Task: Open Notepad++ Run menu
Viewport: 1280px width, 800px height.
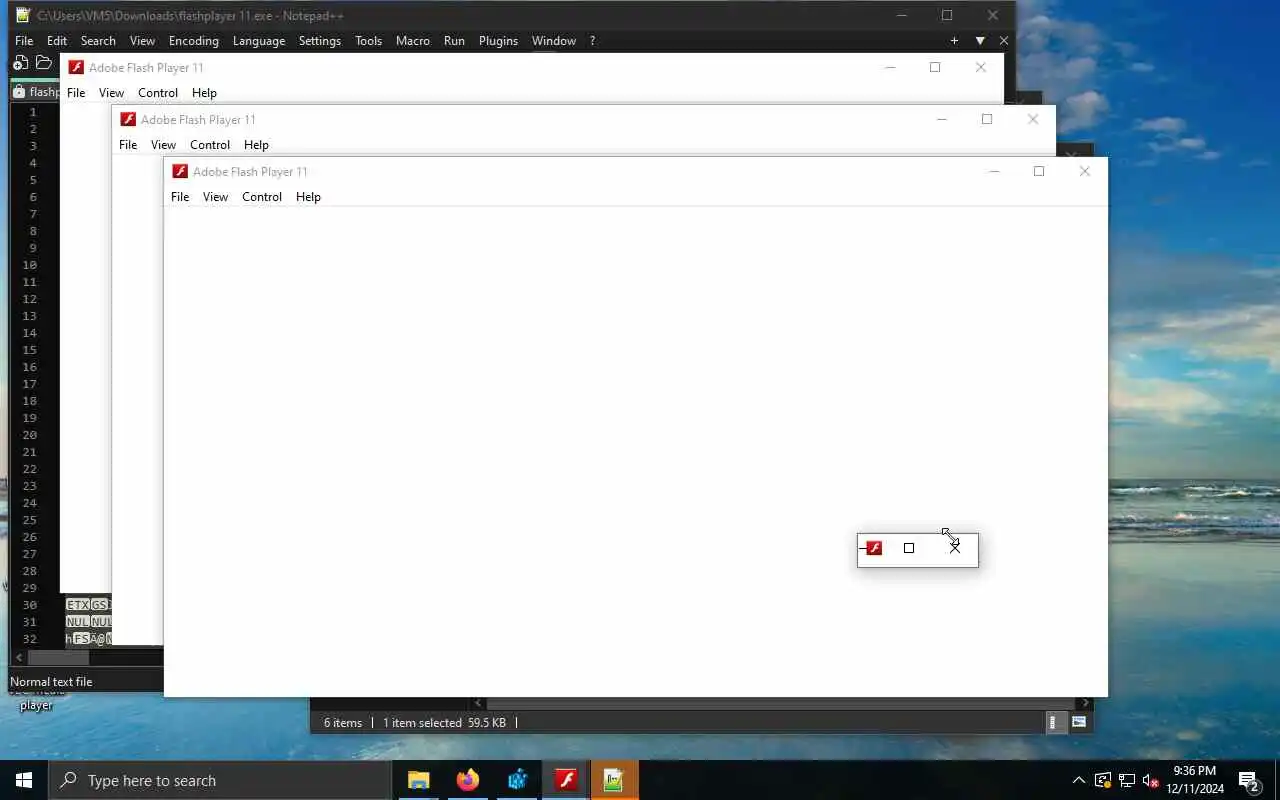Action: coord(454,41)
